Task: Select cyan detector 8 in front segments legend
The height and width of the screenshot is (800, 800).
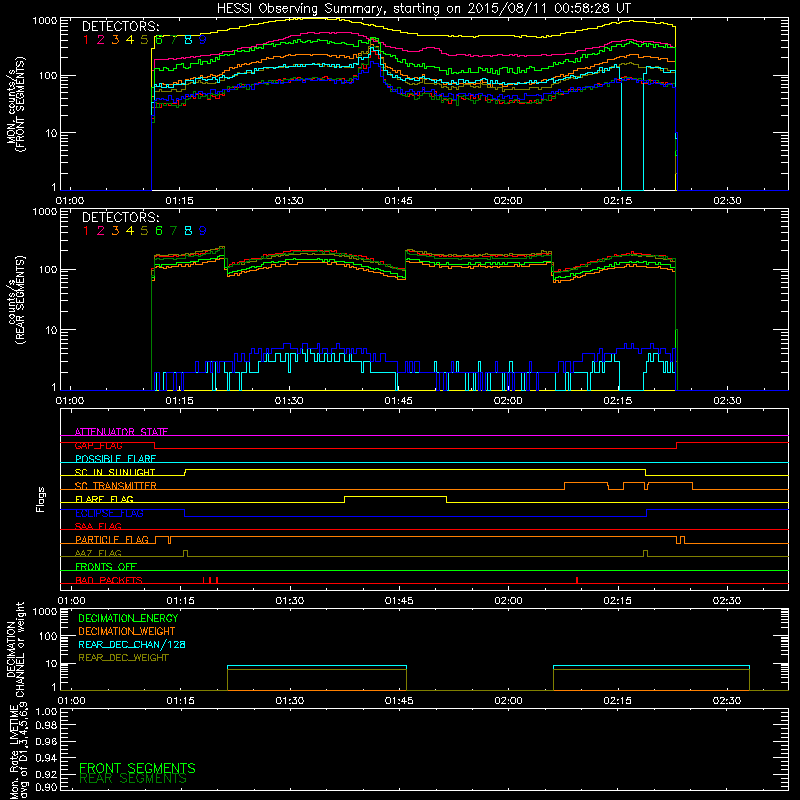Action: tap(188, 40)
